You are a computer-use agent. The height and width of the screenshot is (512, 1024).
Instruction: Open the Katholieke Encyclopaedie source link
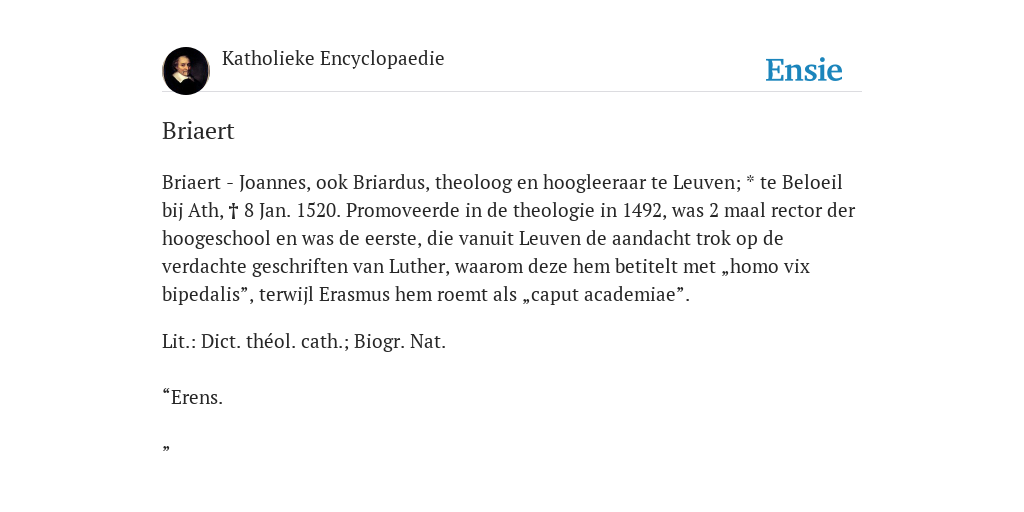pyautogui.click(x=333, y=59)
